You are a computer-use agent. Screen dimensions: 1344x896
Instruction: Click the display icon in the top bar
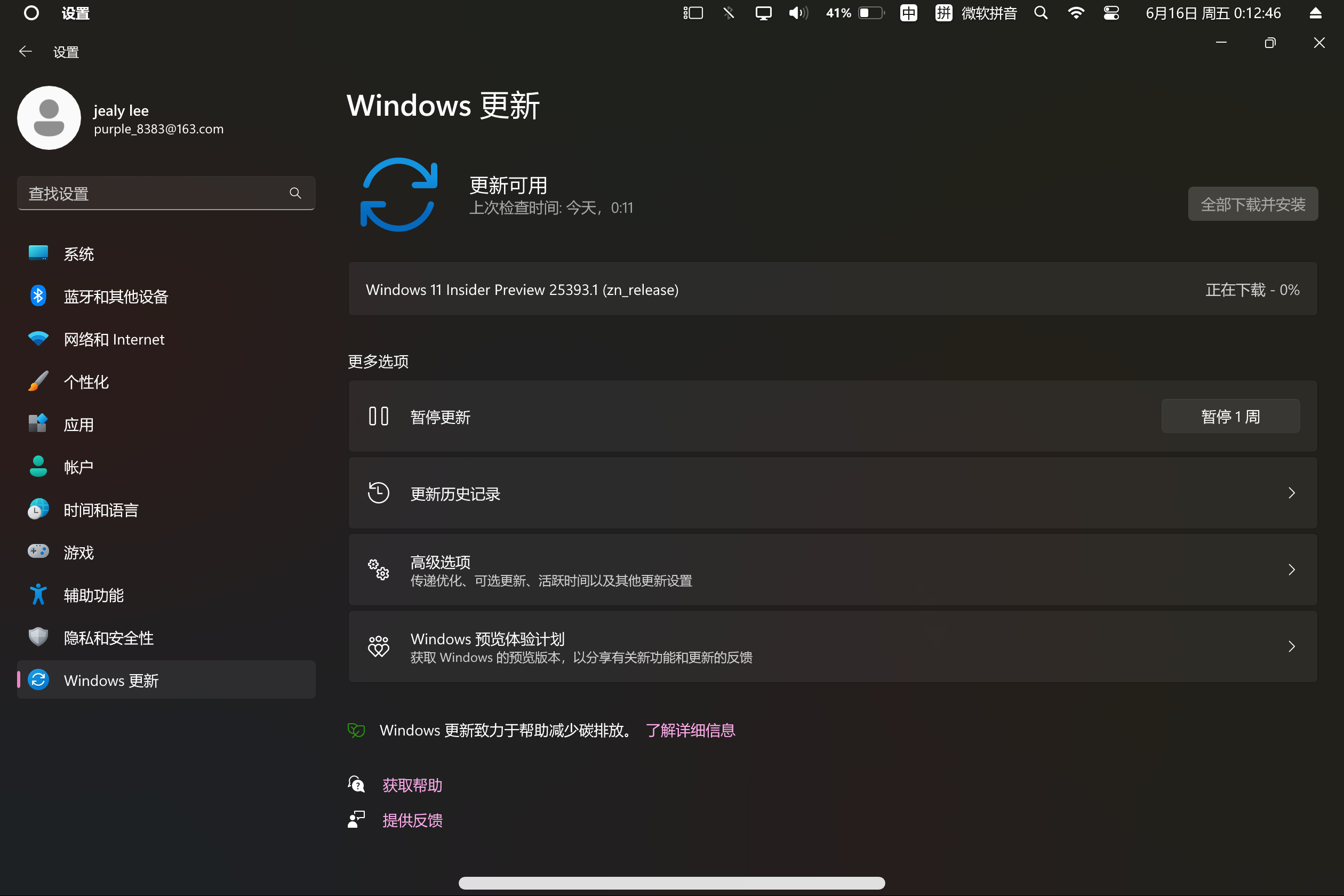[763, 13]
